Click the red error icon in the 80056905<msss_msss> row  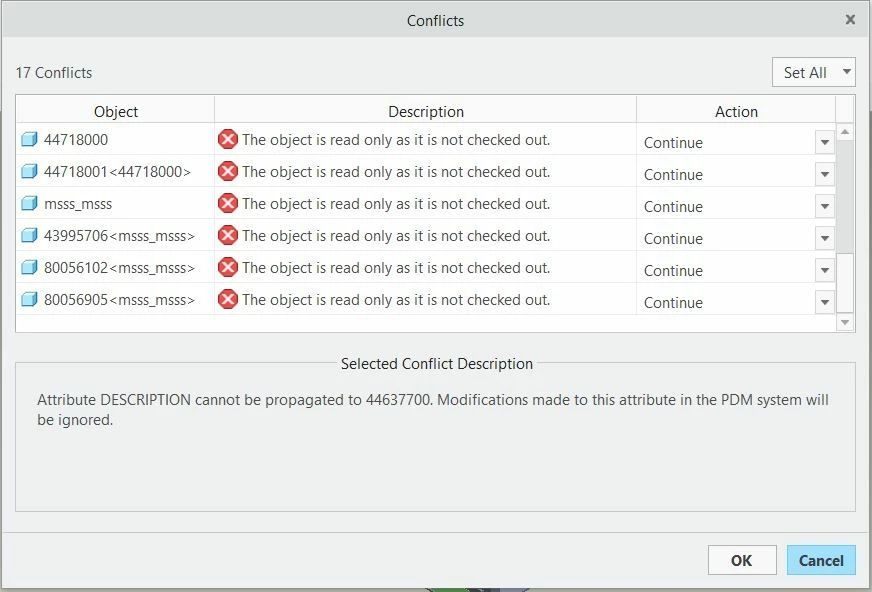(x=227, y=300)
